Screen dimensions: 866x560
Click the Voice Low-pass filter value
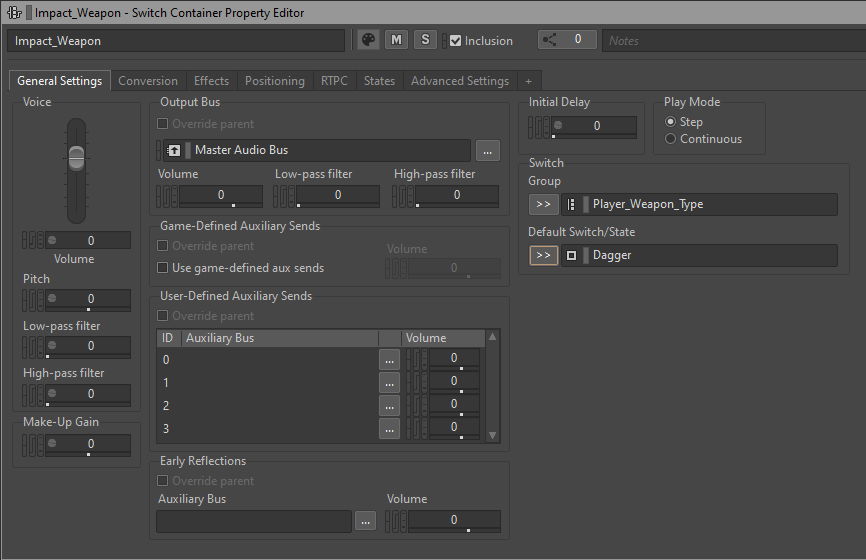88,346
